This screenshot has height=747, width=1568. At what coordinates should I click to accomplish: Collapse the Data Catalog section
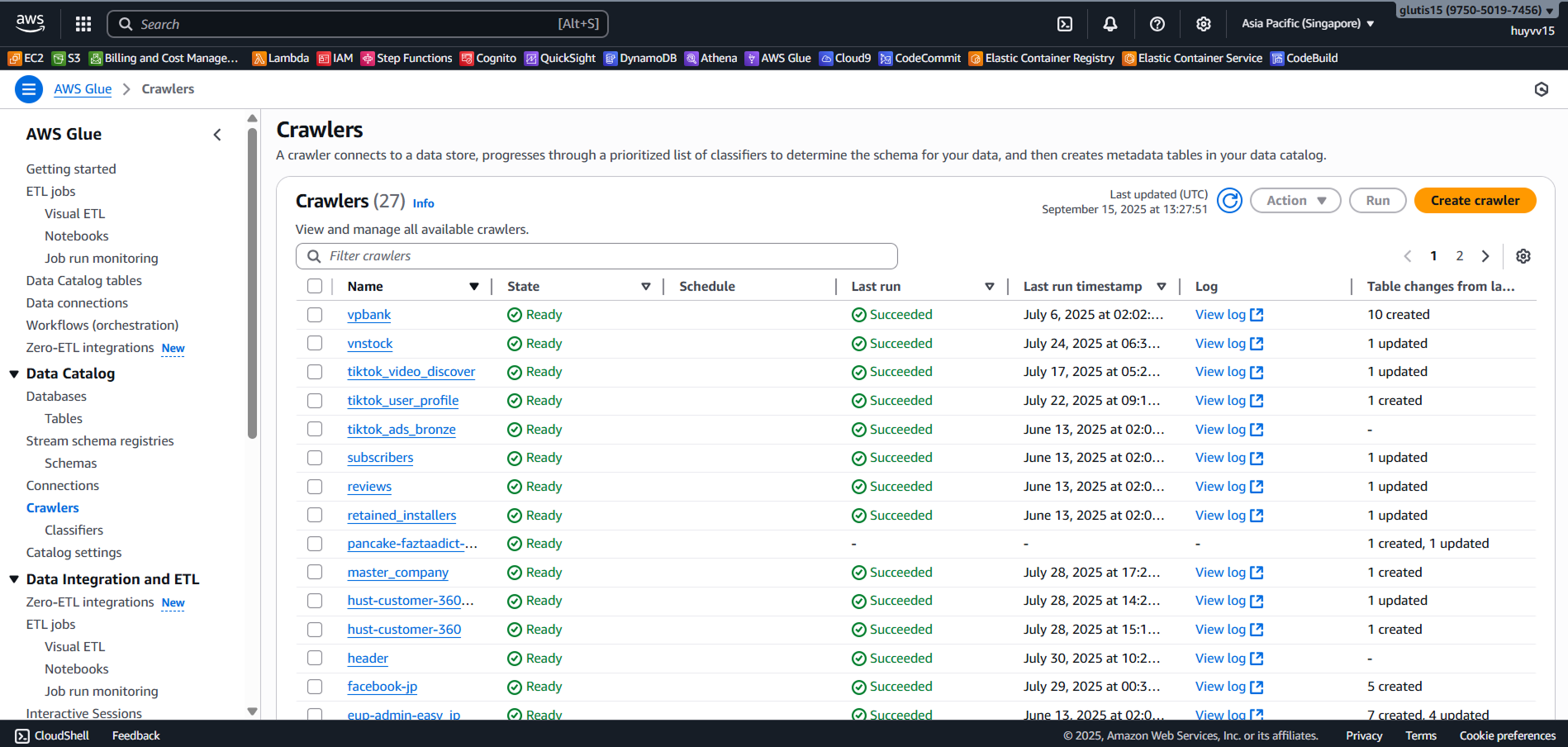(14, 373)
